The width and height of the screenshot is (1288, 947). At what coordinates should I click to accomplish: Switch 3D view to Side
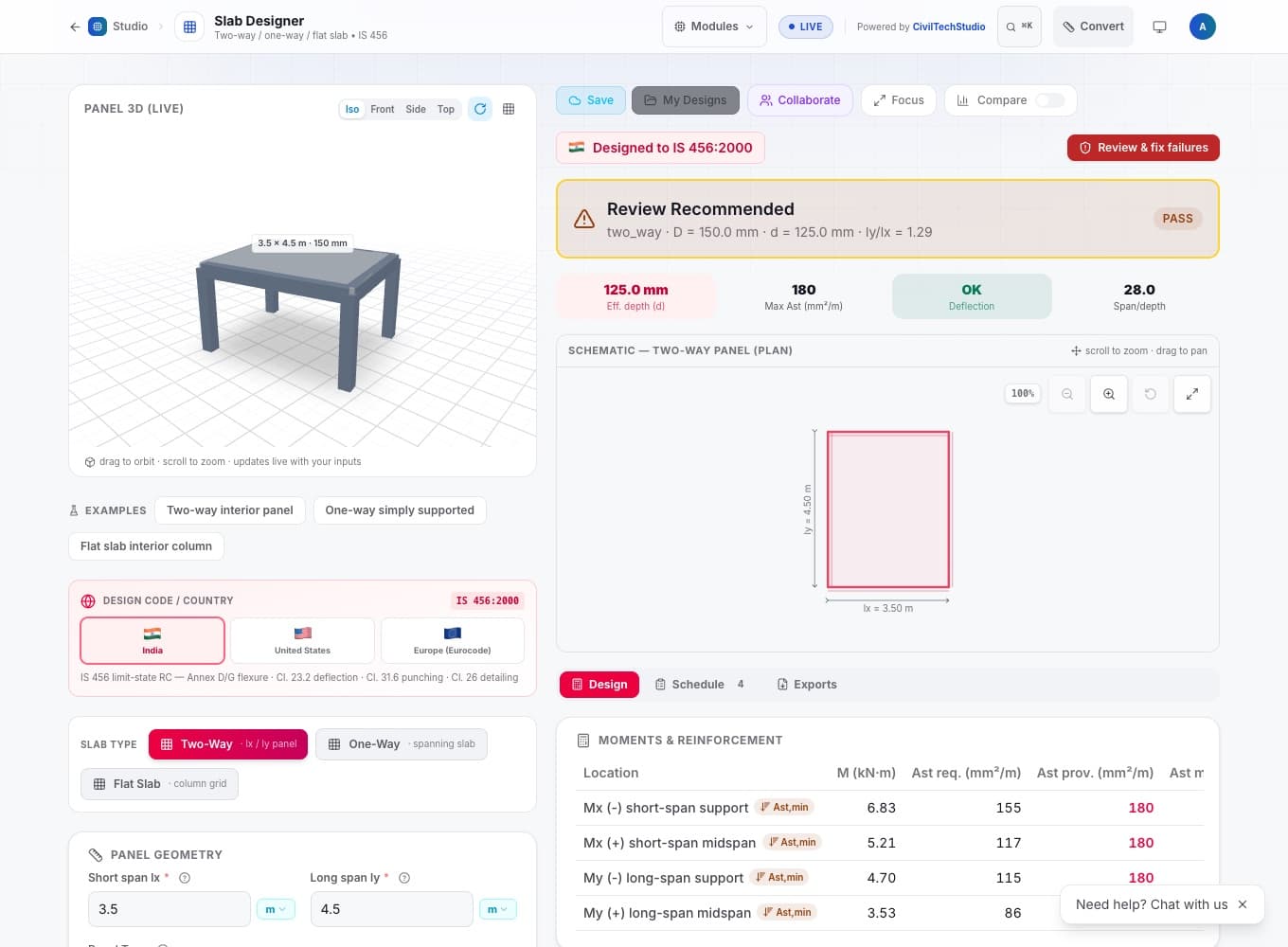416,109
